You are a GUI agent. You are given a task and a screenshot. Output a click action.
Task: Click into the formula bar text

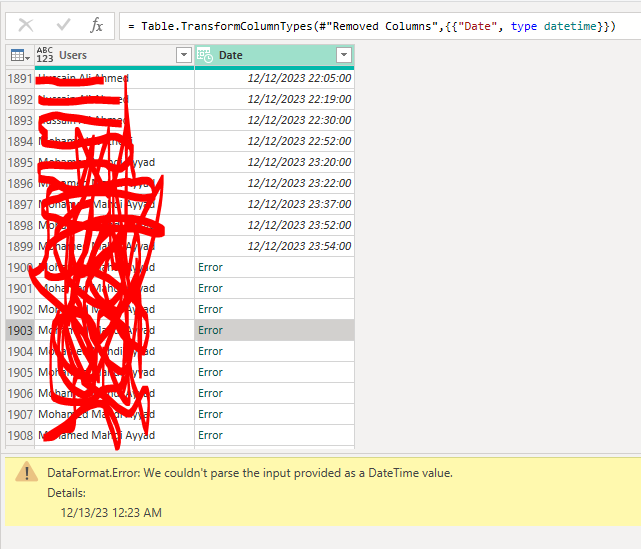[371, 26]
